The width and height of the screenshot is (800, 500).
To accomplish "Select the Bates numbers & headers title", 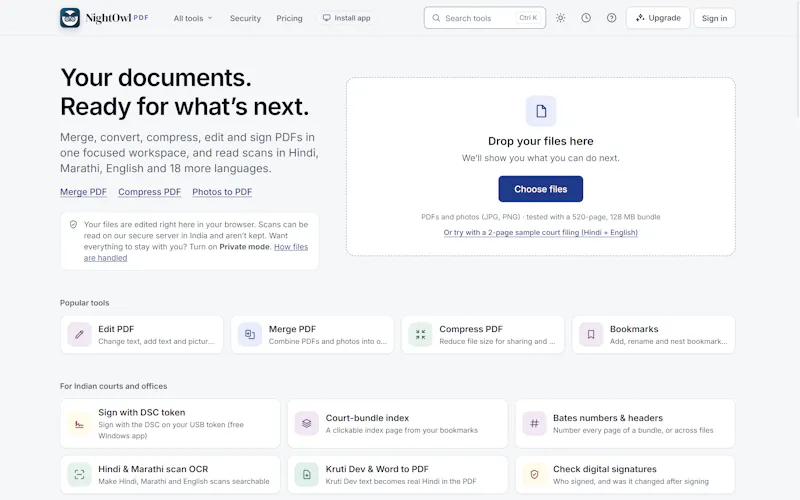I will click(608, 418).
